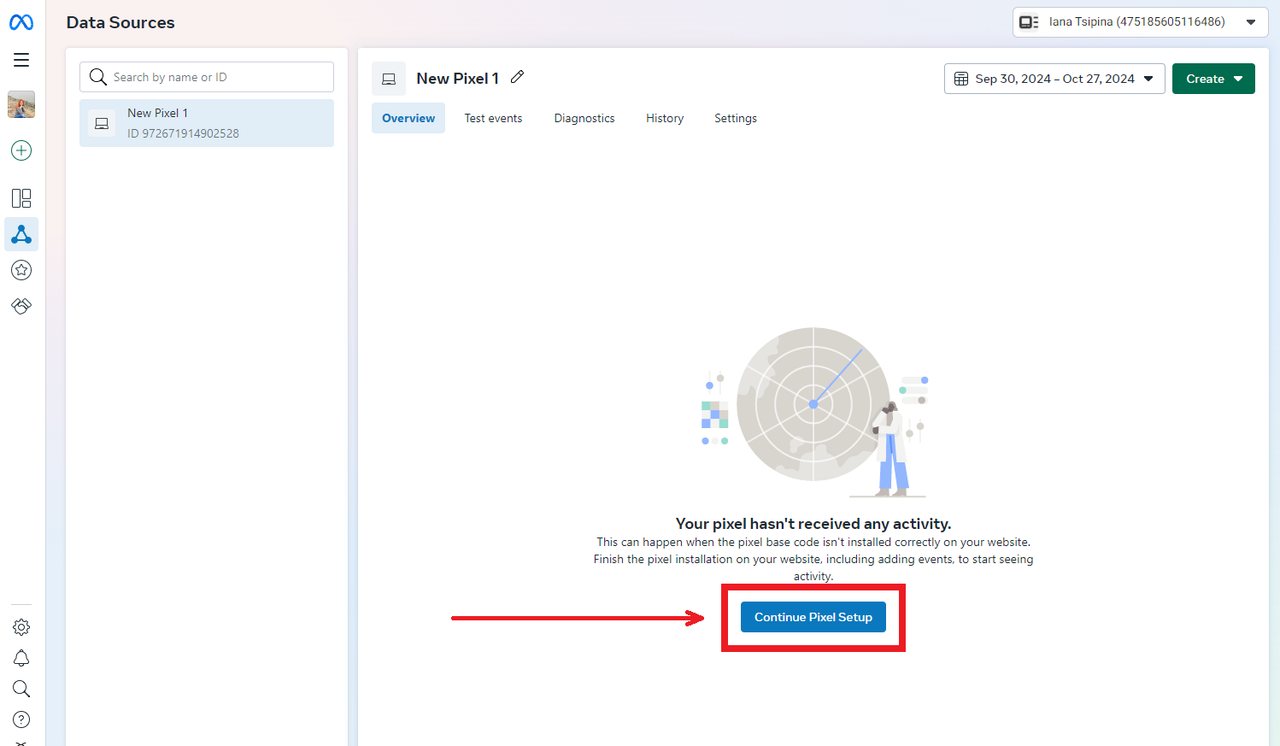
Task: Open the date range Sep 30 – Oct 27 dropdown
Action: pyautogui.click(x=1054, y=78)
